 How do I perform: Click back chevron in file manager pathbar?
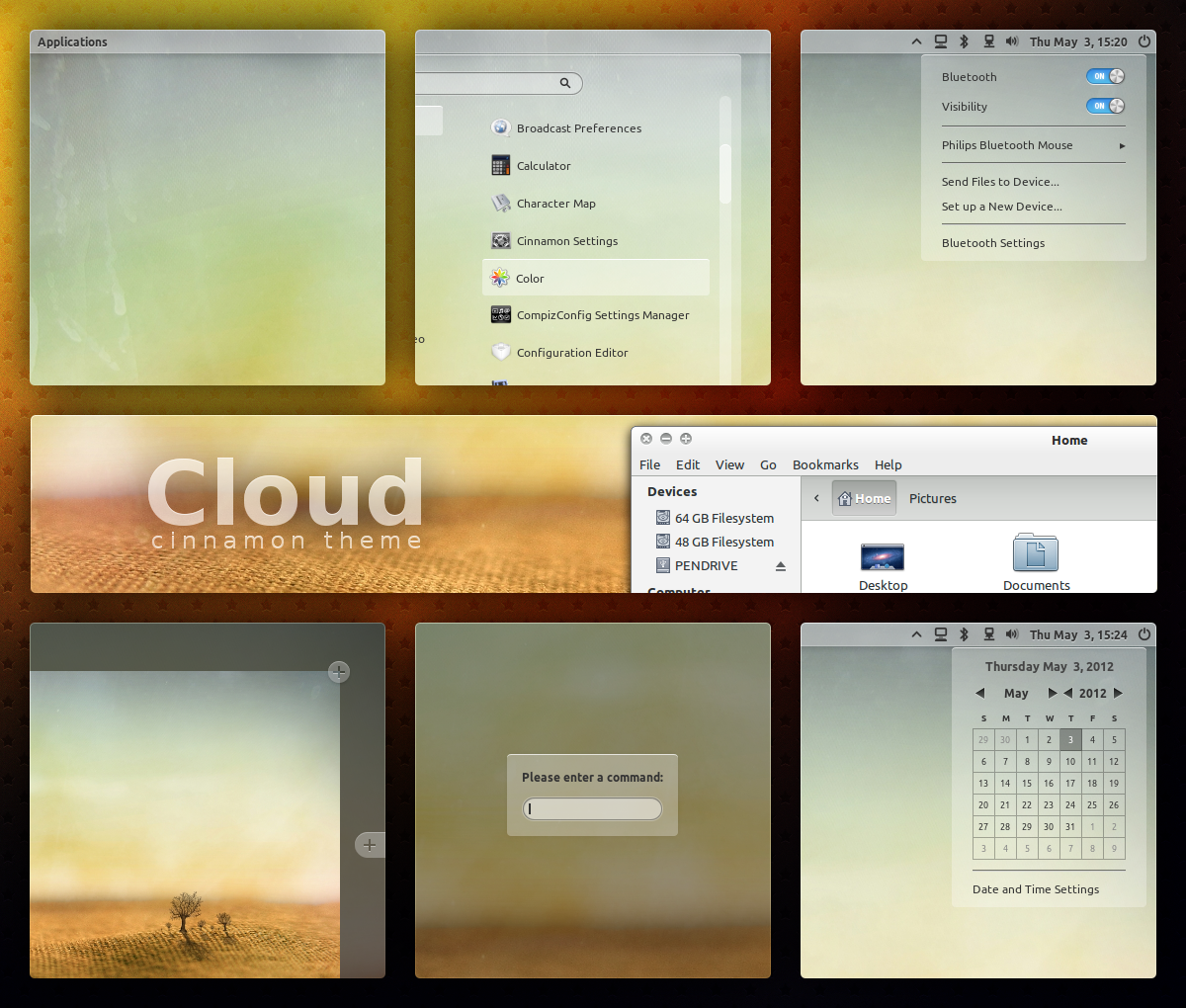click(x=816, y=498)
